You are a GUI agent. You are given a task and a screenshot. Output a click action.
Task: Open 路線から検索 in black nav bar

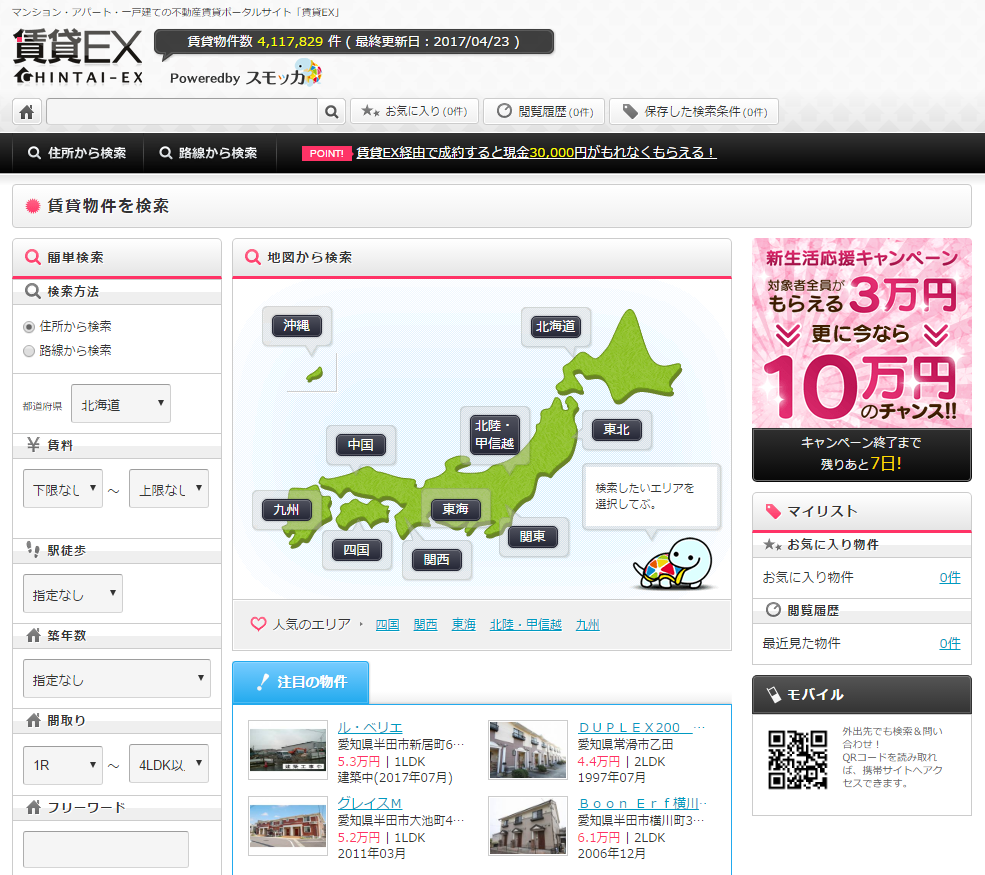pos(209,153)
